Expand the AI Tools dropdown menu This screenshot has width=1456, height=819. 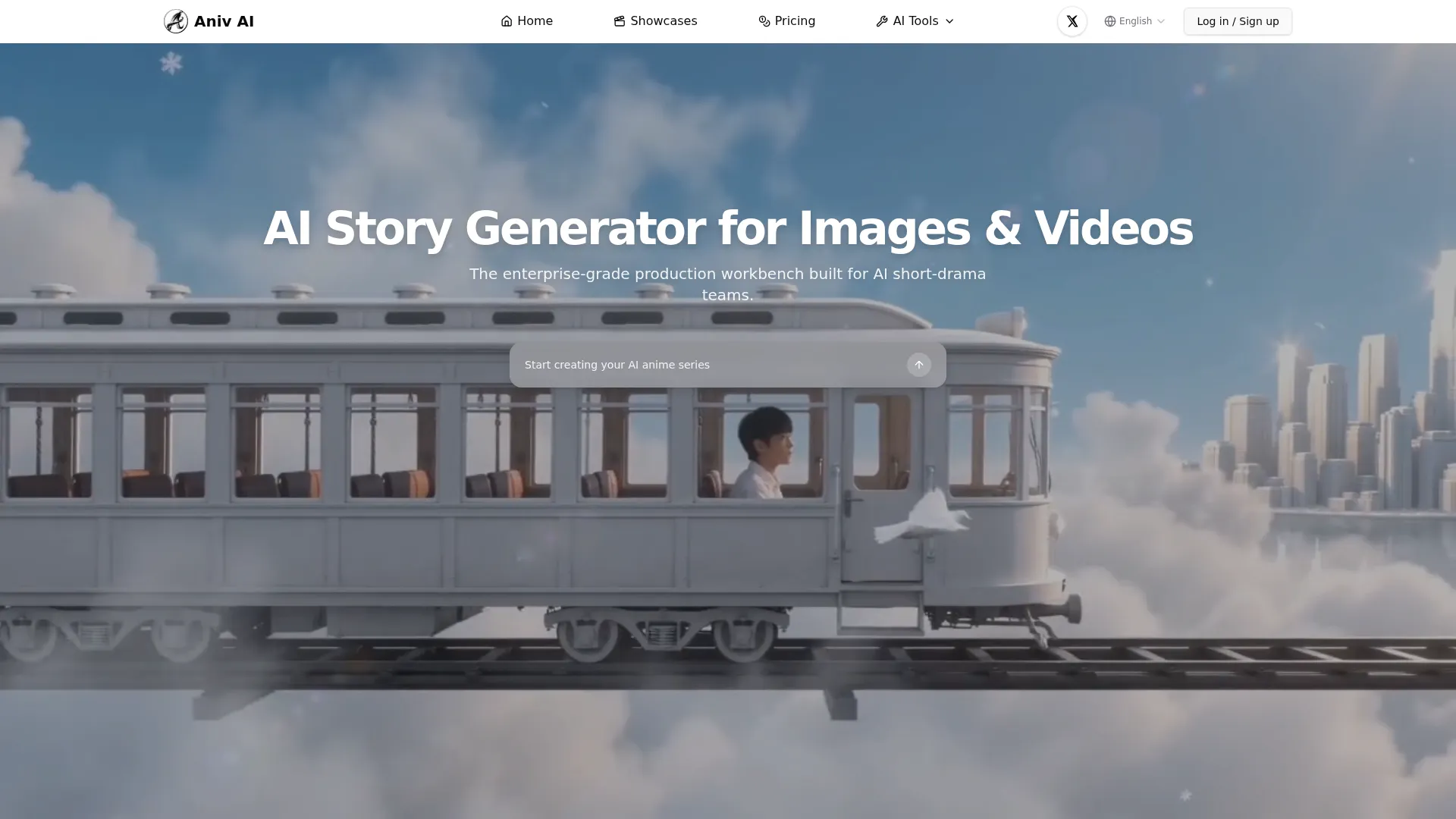915,21
